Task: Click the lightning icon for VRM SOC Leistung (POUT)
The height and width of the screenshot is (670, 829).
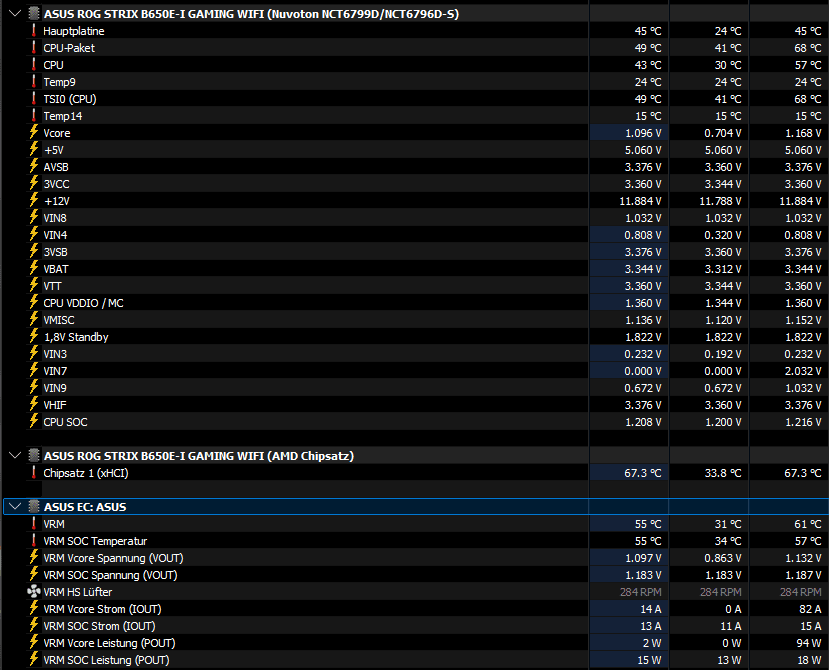Action: pyautogui.click(x=34, y=659)
